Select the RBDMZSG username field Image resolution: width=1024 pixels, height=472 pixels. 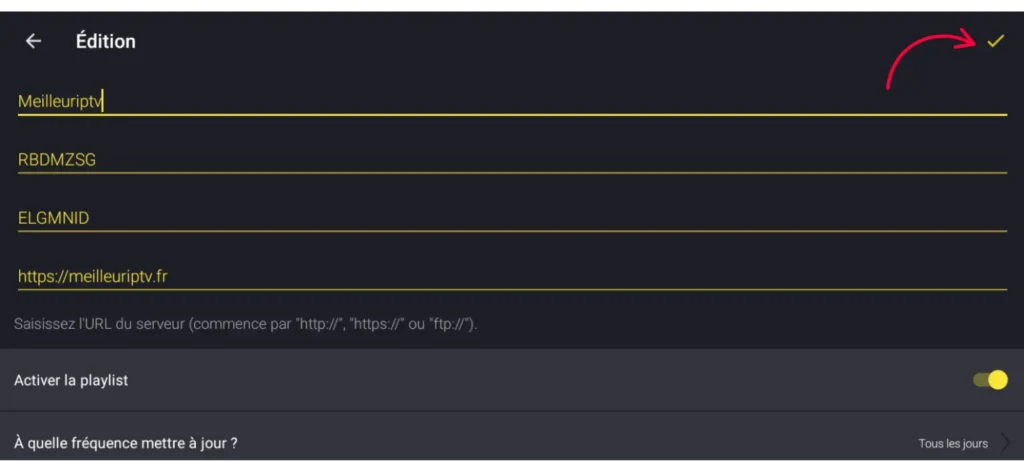click(x=57, y=159)
